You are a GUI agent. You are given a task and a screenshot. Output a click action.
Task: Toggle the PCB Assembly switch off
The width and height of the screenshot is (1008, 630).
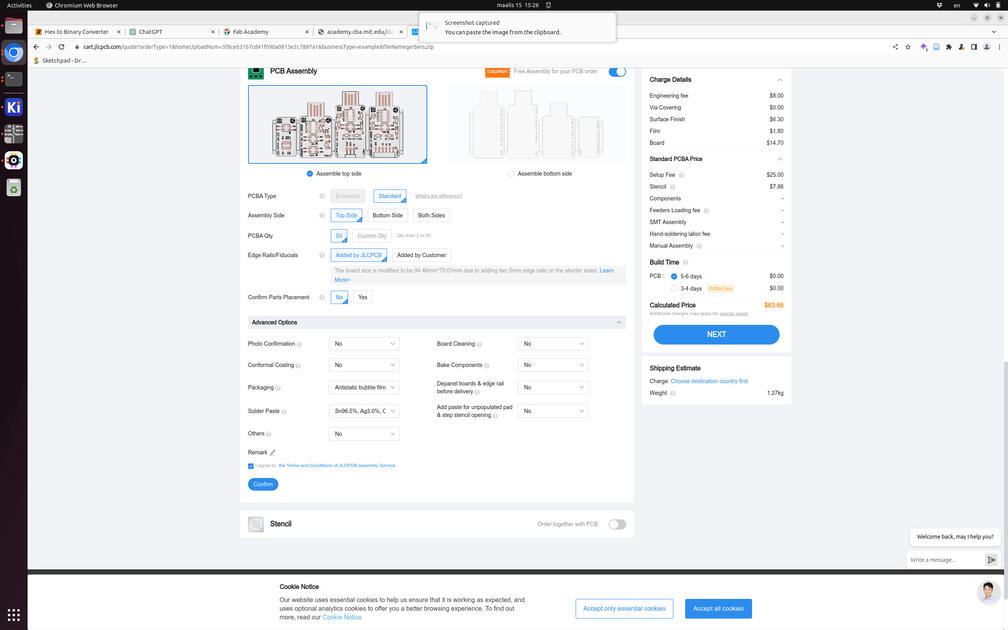pos(617,71)
